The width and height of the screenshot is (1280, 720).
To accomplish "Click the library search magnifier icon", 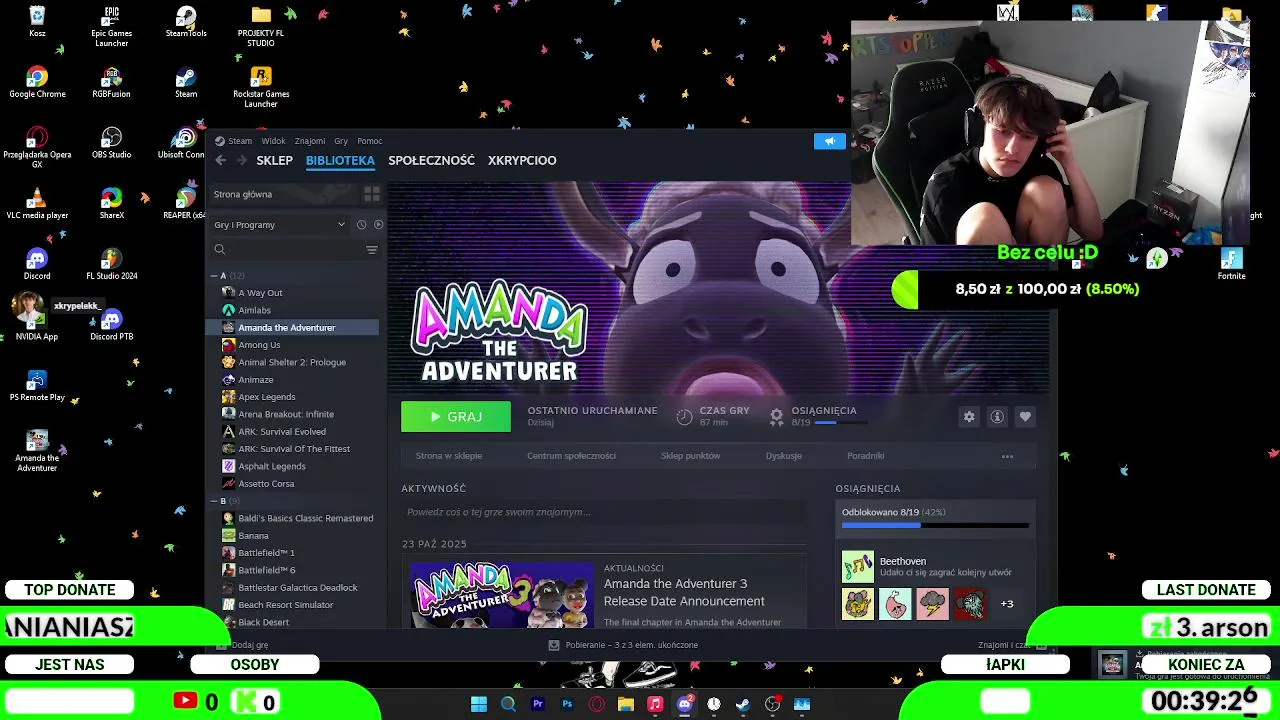I will tap(220, 250).
